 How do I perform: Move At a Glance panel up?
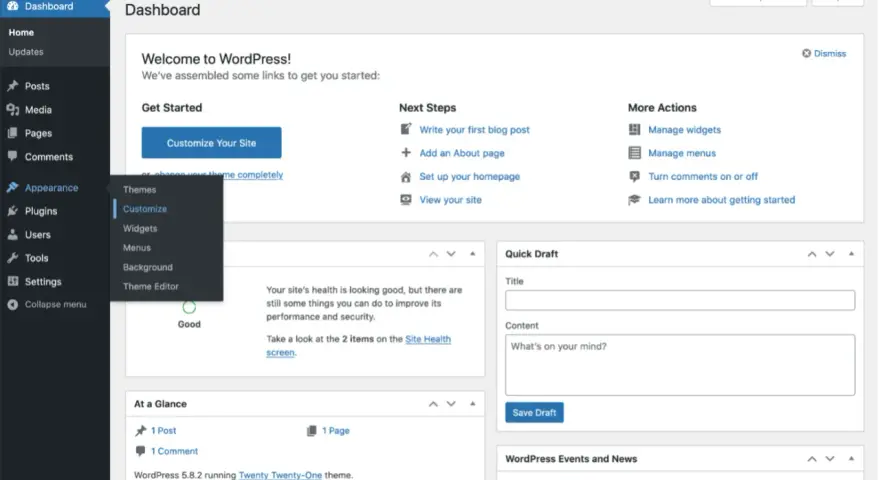point(433,404)
